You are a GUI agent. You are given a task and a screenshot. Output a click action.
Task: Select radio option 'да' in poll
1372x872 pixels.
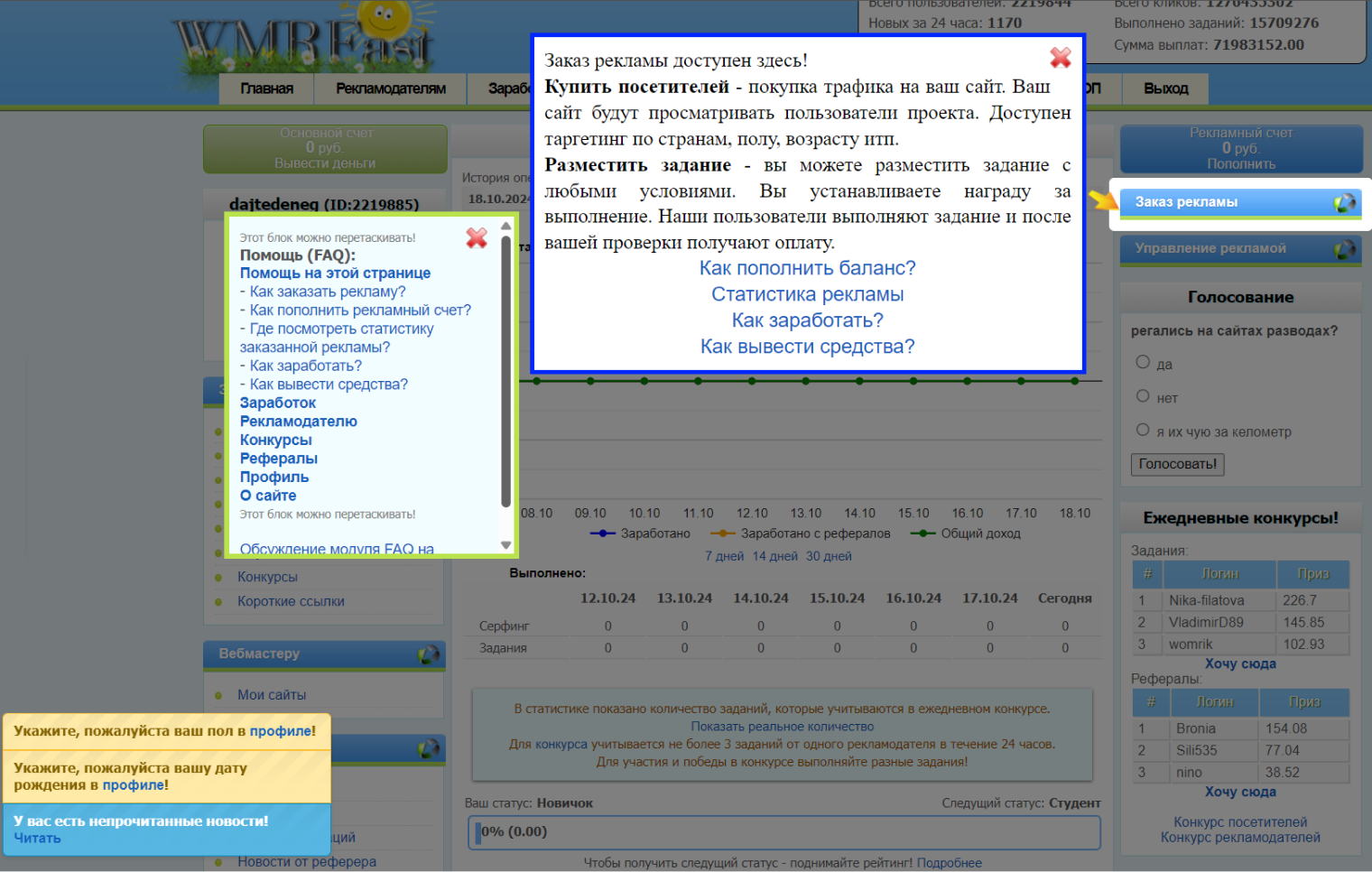click(1143, 362)
